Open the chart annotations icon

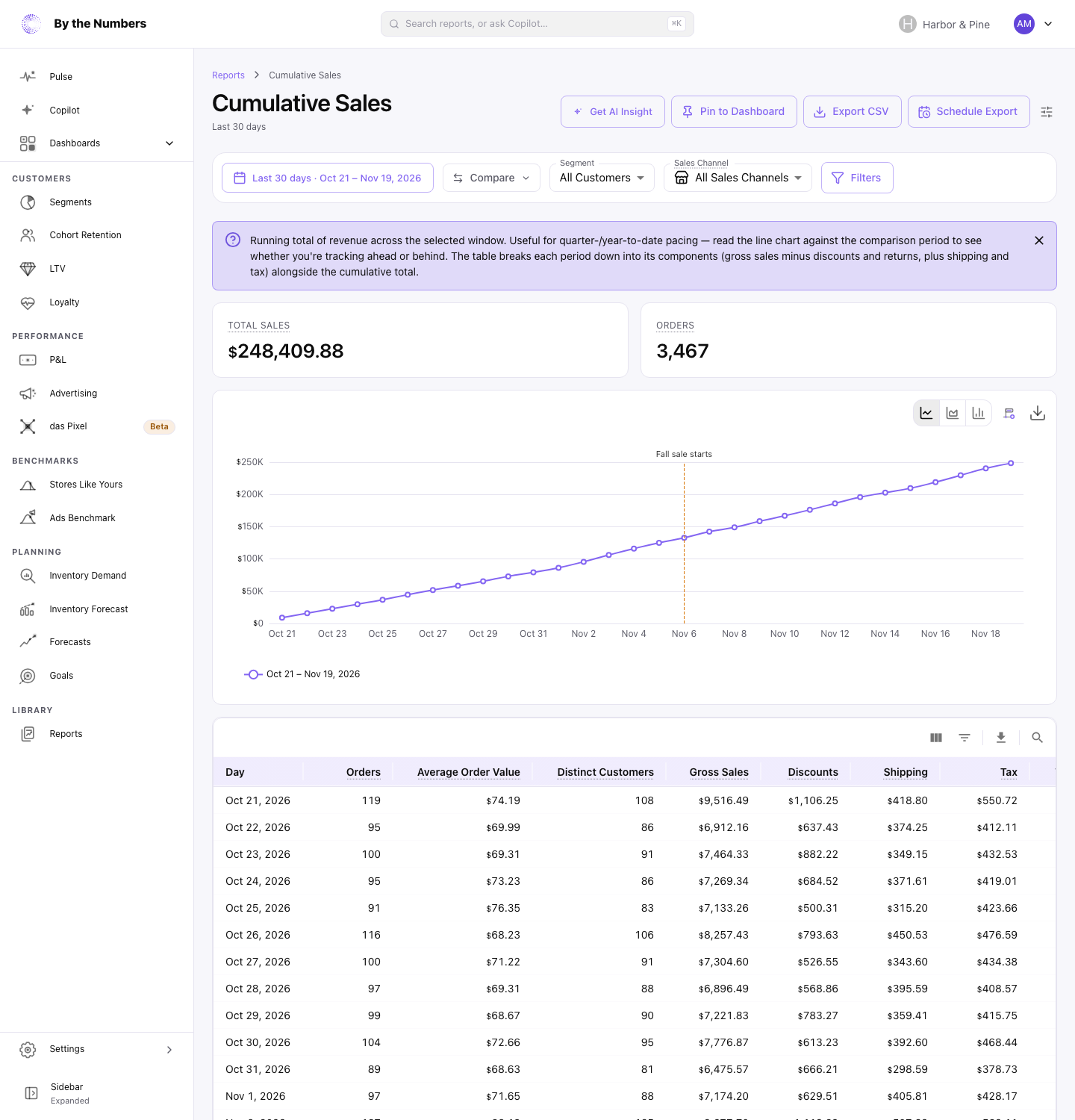click(x=1009, y=413)
